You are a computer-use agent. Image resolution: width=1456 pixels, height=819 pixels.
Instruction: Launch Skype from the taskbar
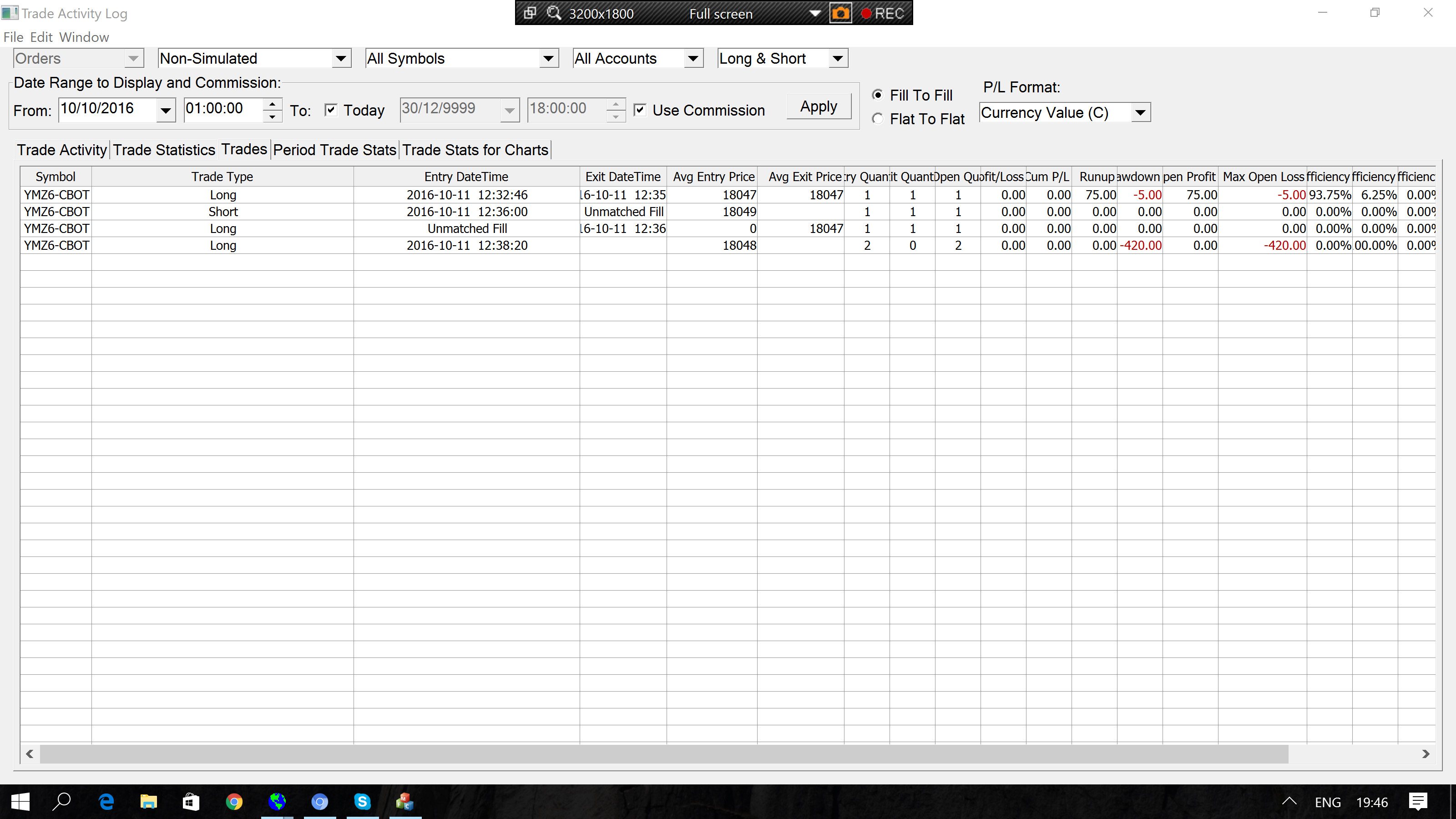tap(362, 801)
